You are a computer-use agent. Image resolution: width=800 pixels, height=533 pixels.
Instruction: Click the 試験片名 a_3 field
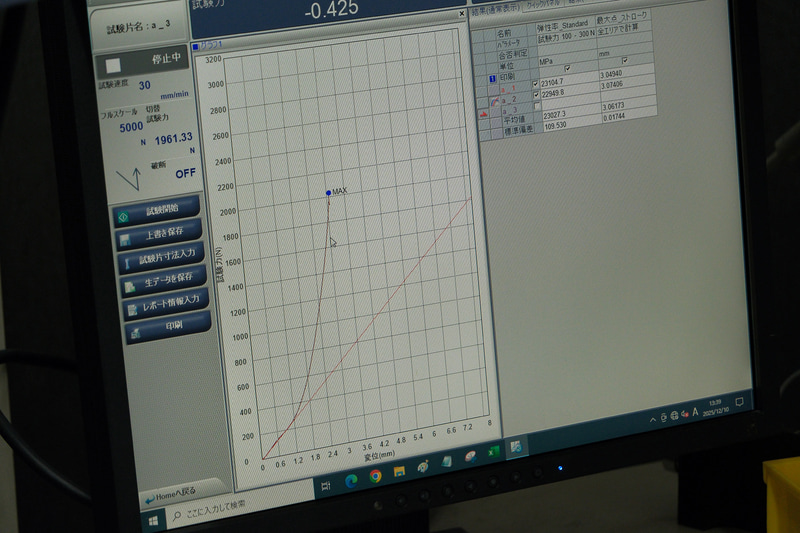(x=139, y=27)
